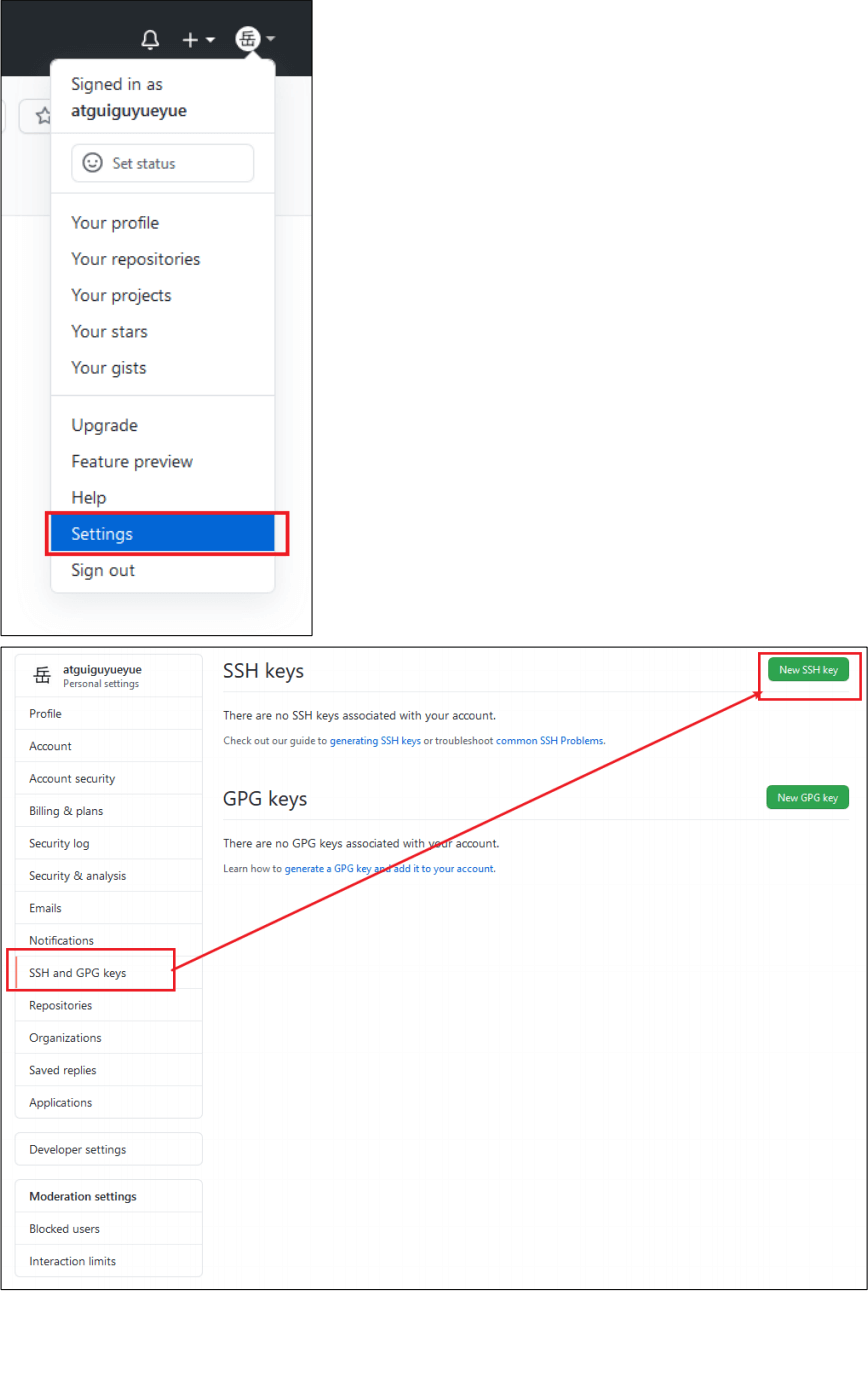This screenshot has height=1395, width=868.
Task: Open Developer settings
Action: pos(109,1149)
